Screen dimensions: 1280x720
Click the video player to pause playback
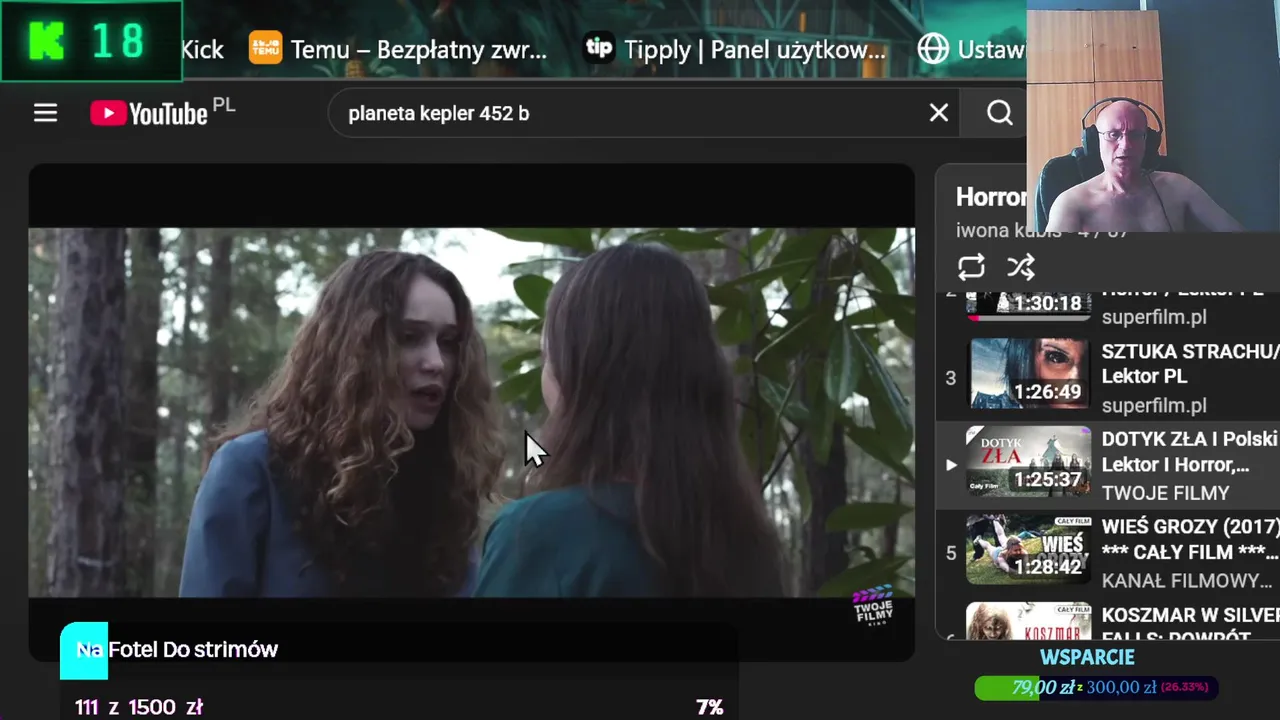[471, 412]
